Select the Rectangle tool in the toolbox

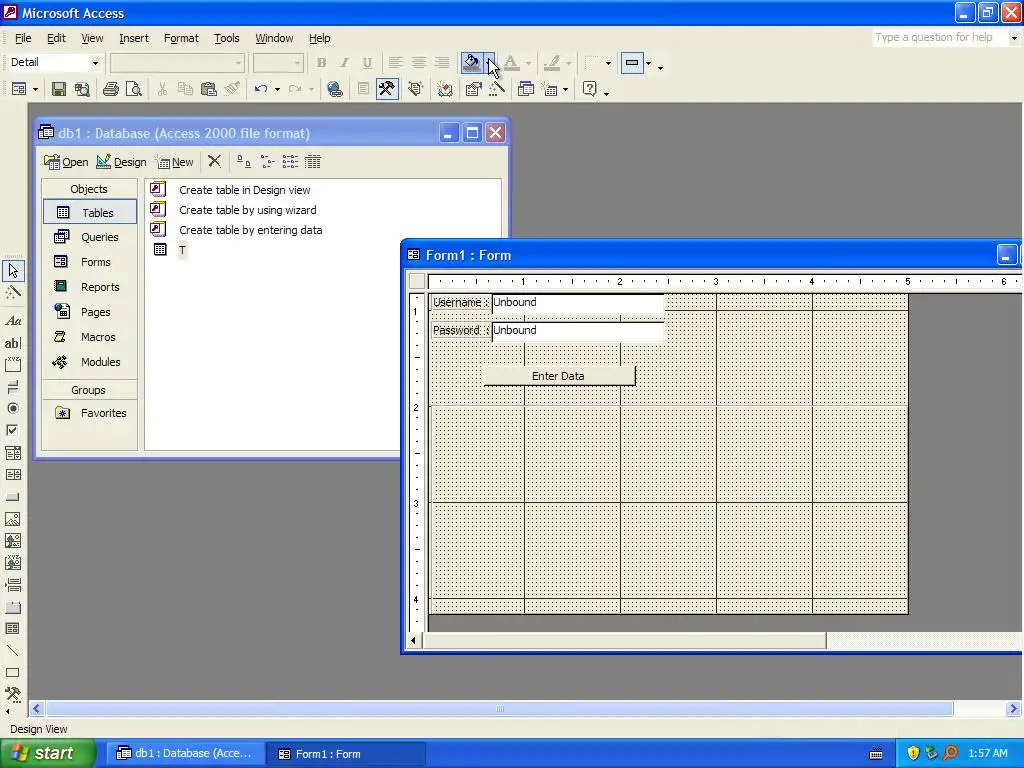pyautogui.click(x=12, y=673)
